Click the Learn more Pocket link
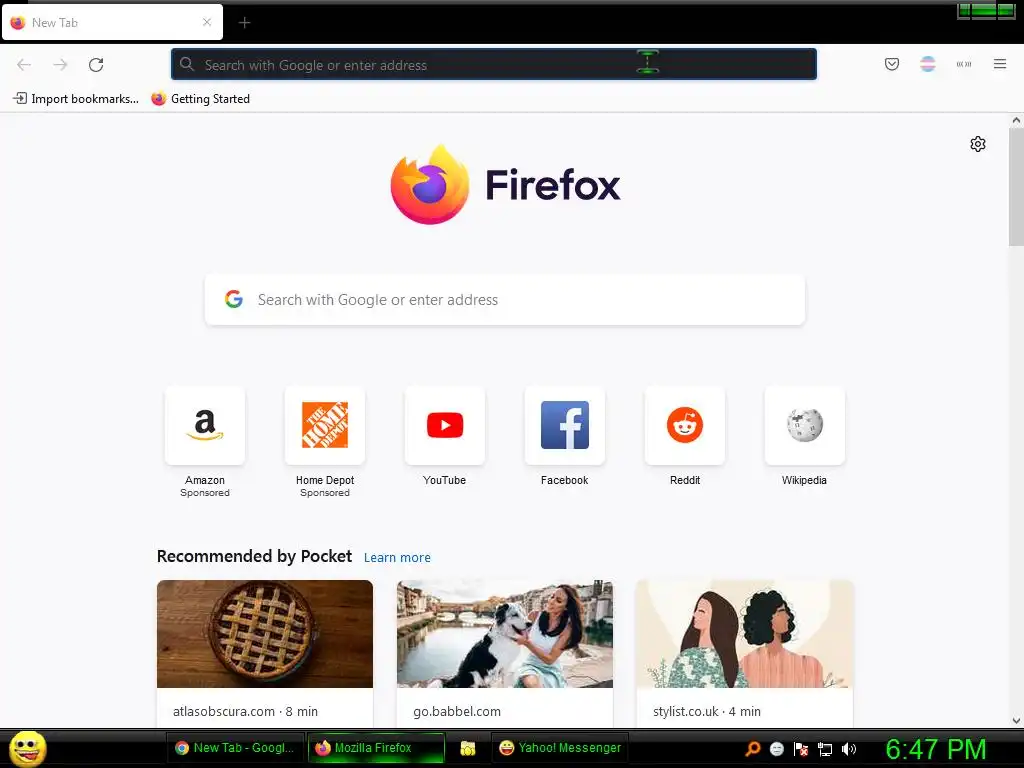The width and height of the screenshot is (1024, 768). tap(397, 558)
